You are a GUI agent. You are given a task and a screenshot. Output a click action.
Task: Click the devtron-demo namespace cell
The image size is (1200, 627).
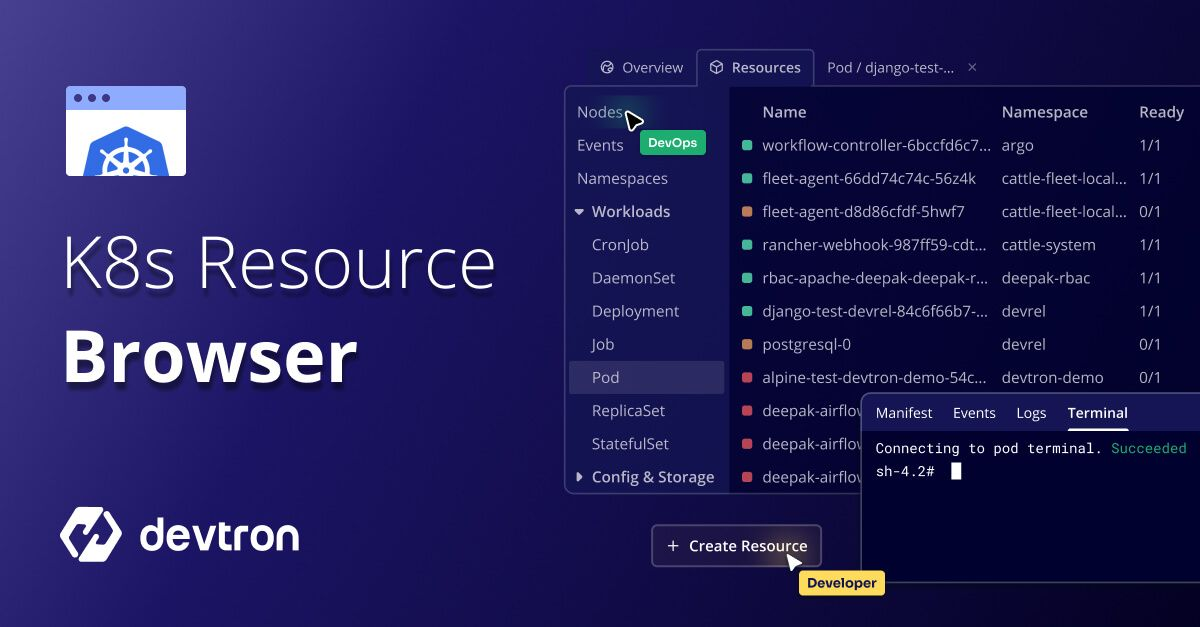click(1053, 377)
